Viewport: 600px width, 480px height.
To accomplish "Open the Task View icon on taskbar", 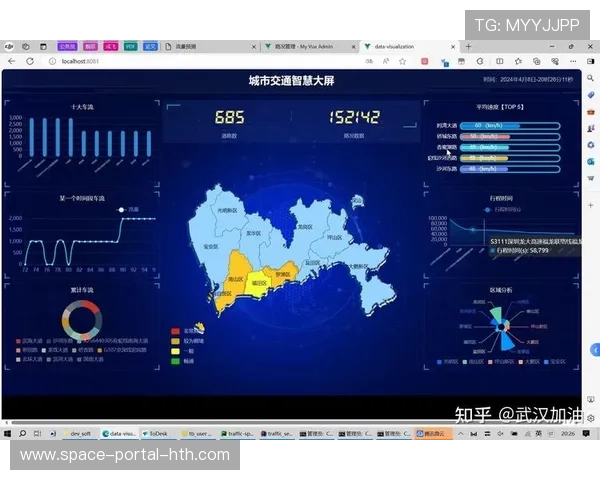I will coord(39,433).
